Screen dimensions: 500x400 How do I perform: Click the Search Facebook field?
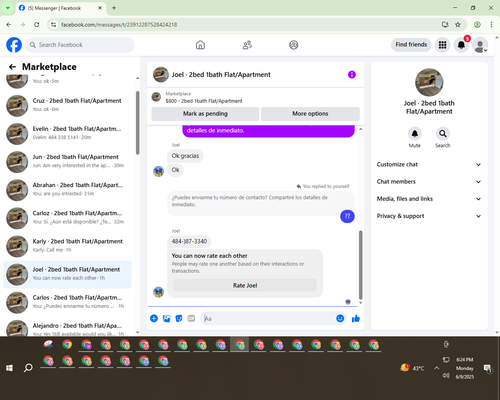click(x=80, y=45)
